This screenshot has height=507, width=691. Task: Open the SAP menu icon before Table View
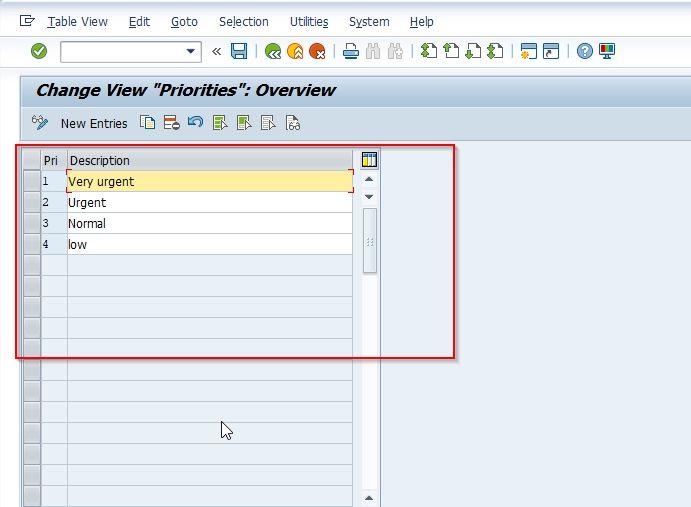(27, 21)
